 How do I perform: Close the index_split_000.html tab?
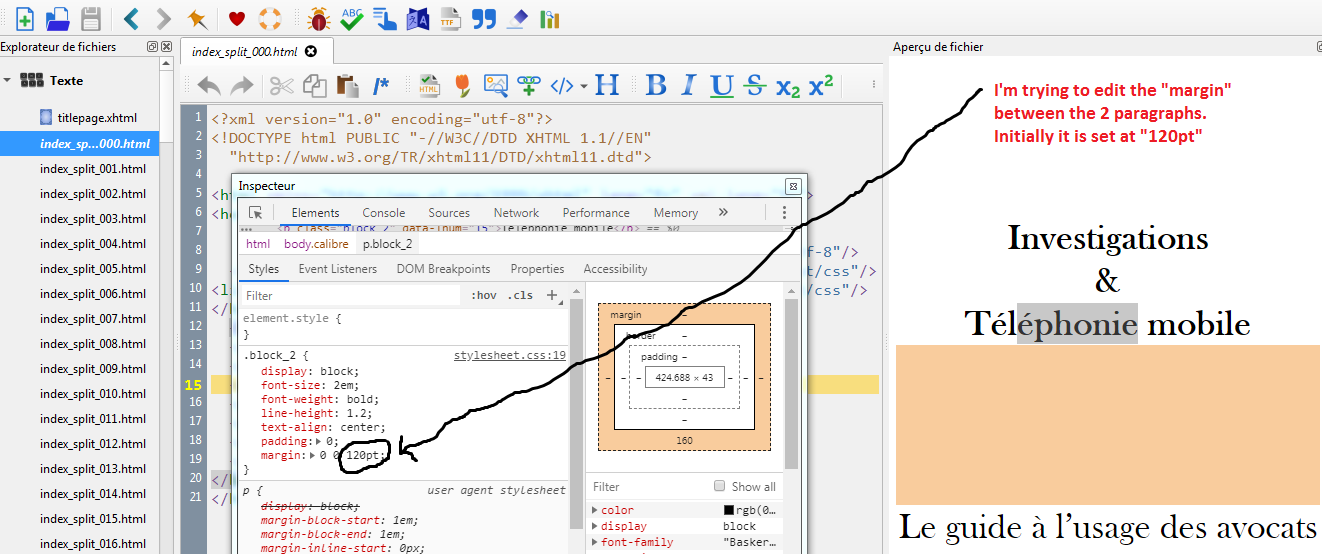[310, 51]
